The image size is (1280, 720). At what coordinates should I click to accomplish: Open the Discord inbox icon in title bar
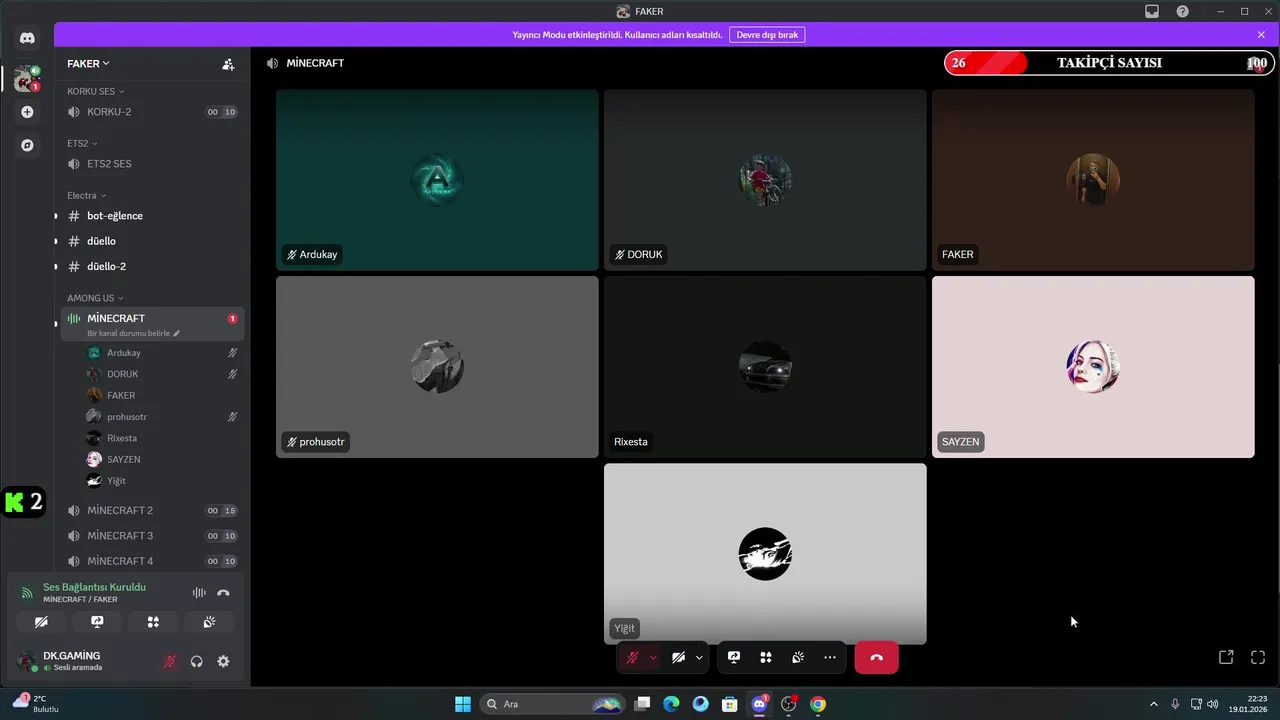1152,11
